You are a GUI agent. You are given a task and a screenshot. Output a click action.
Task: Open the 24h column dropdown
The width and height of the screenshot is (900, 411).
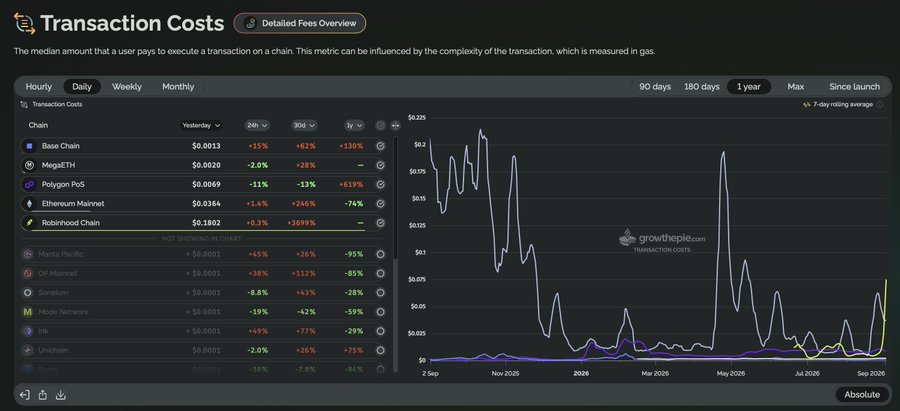tap(257, 125)
